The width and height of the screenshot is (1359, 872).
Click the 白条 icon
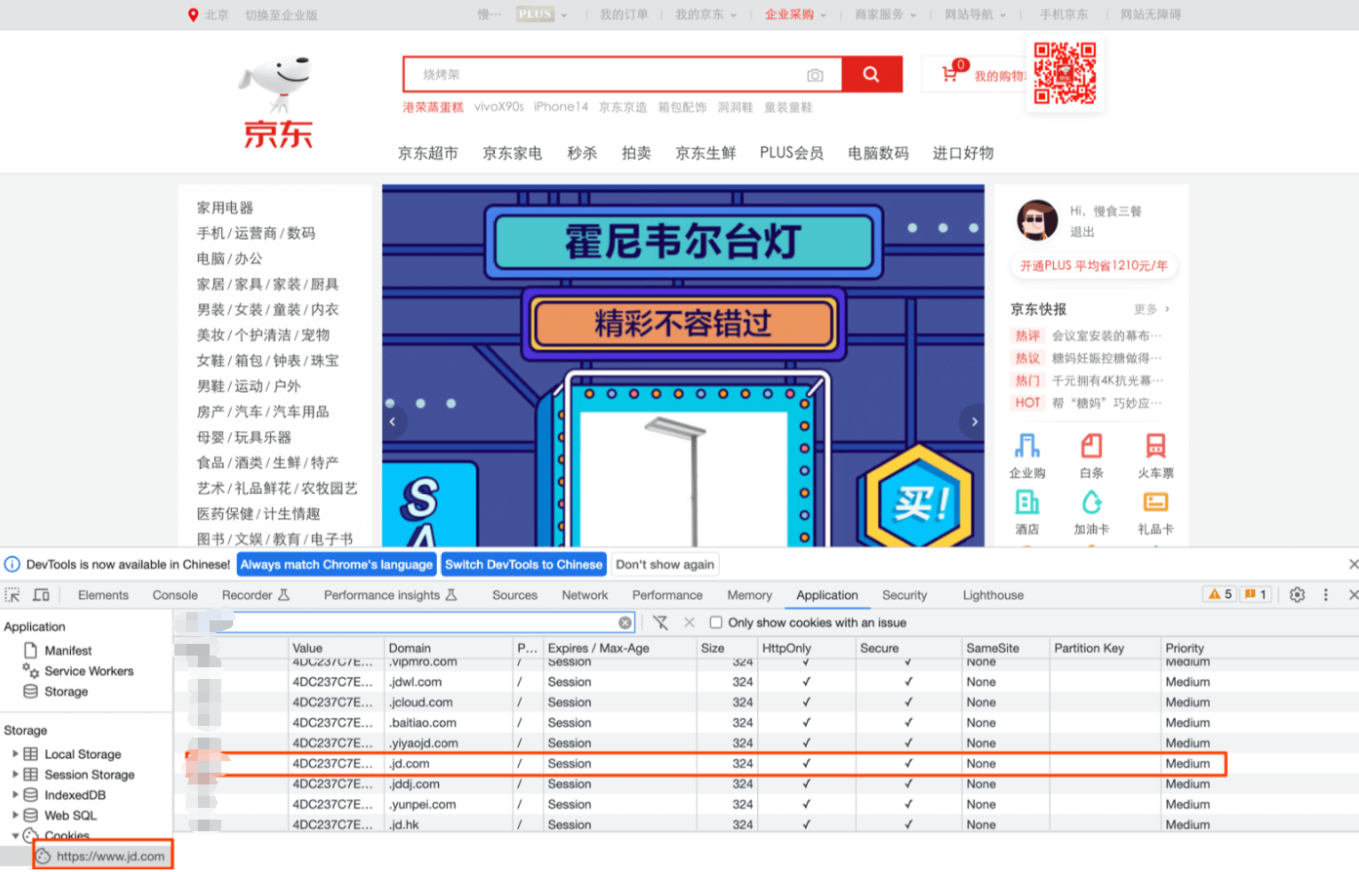click(x=1091, y=446)
